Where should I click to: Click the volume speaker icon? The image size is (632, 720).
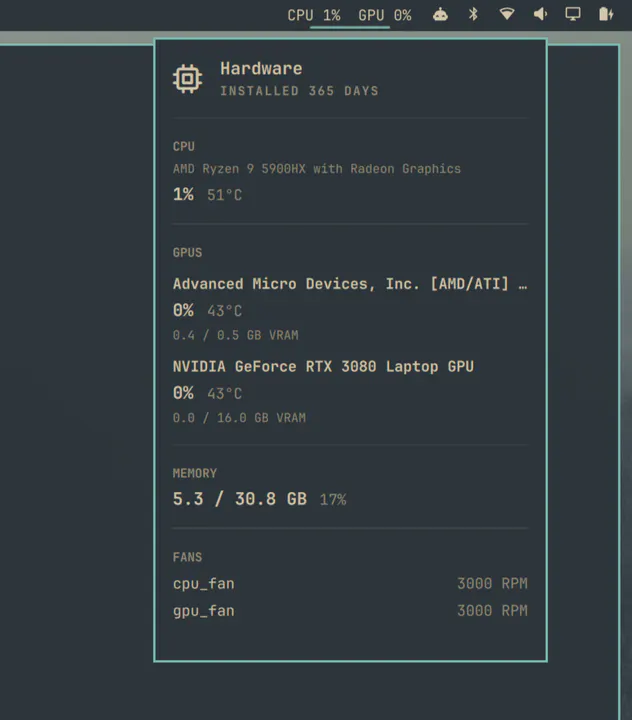point(540,14)
